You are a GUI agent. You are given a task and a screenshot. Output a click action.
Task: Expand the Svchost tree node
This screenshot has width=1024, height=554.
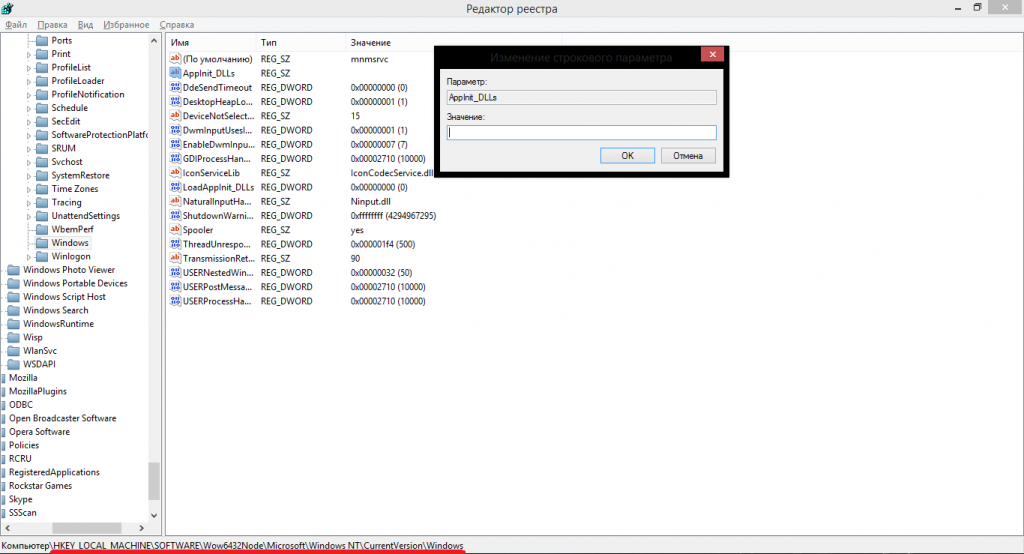[x=29, y=162]
